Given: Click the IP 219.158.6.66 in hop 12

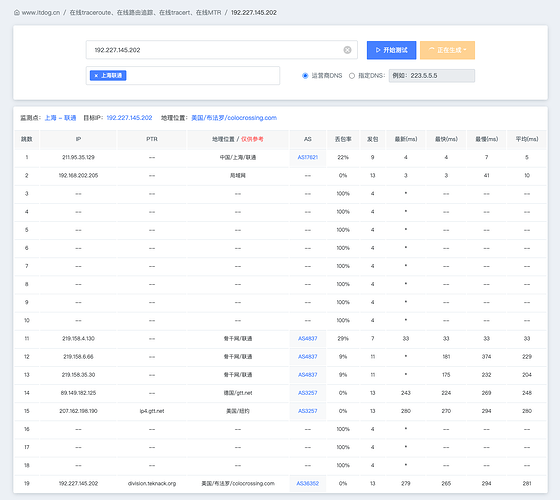Looking at the screenshot, I should click(78, 357).
